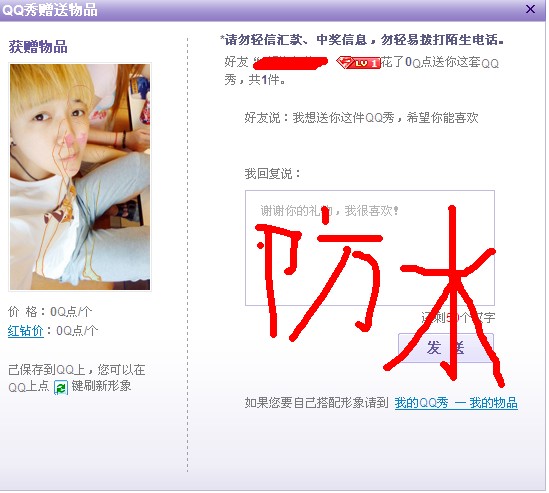Focus the reply message text box
549x493 pixels.
[x=370, y=248]
